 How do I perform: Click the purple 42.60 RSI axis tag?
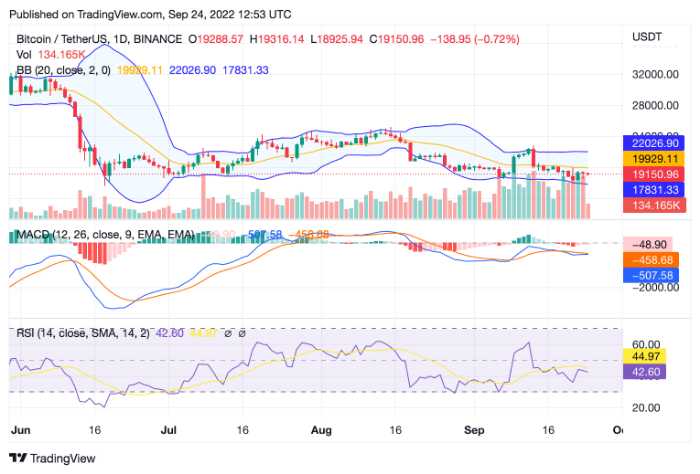coord(645,372)
